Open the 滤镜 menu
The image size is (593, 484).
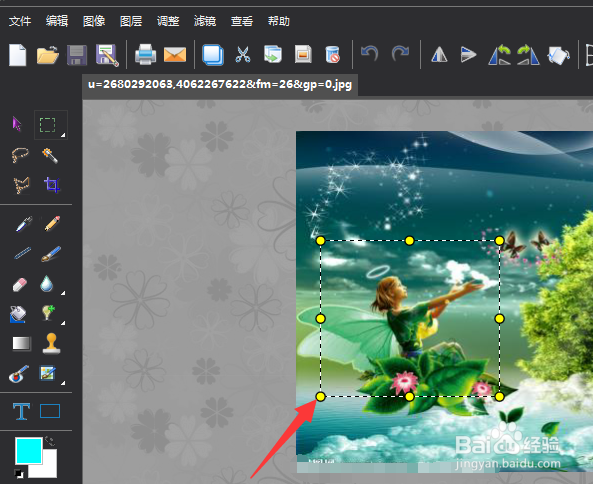205,21
